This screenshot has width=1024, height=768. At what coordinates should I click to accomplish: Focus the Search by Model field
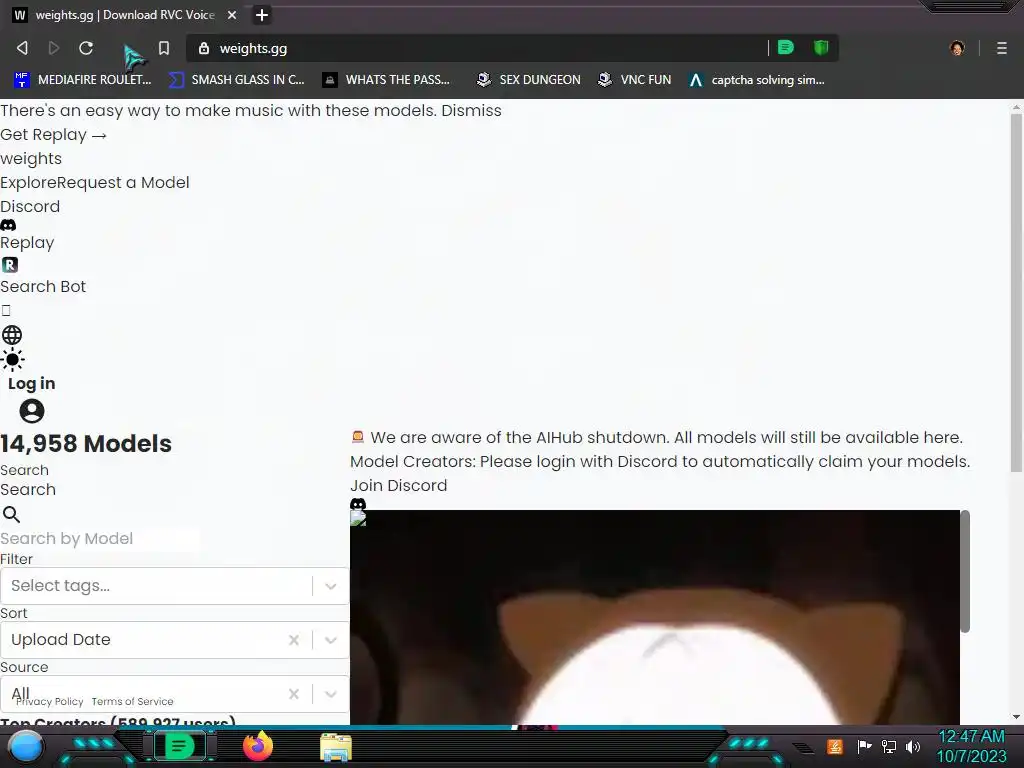(x=99, y=539)
